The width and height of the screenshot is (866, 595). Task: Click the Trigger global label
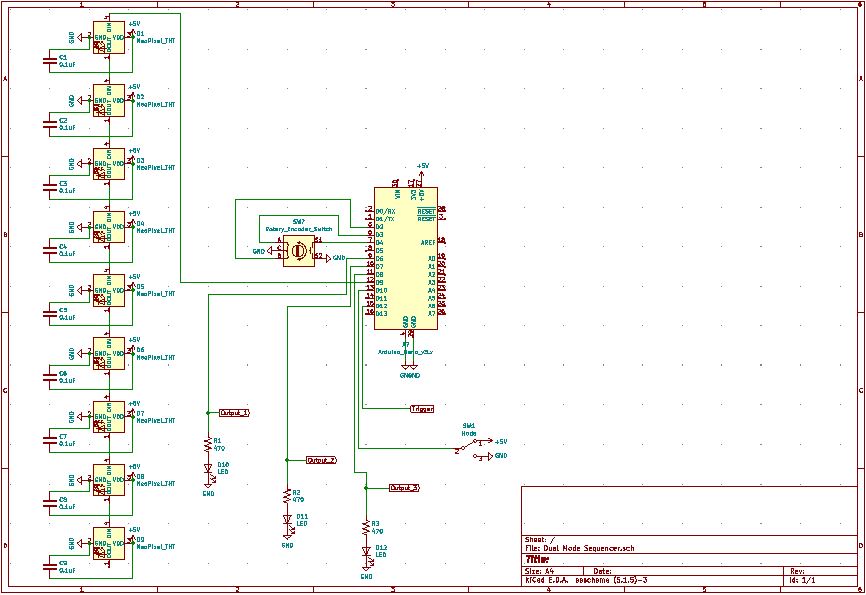tap(422, 409)
